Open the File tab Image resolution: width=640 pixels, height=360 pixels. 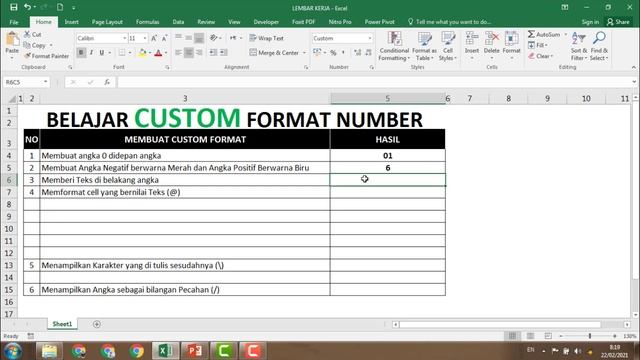pos(14,22)
